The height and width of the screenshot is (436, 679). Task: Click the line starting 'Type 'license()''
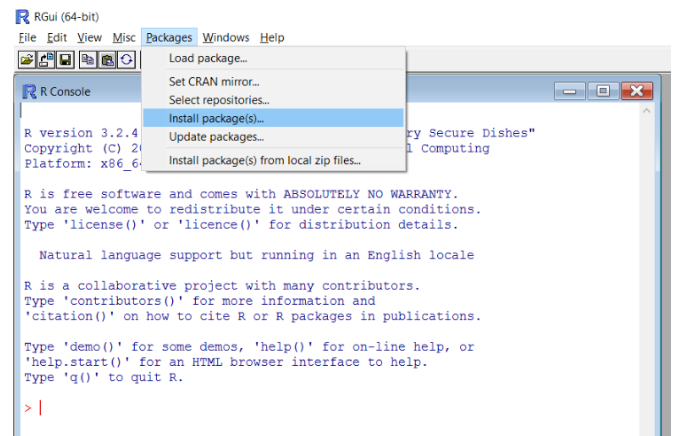point(241,225)
